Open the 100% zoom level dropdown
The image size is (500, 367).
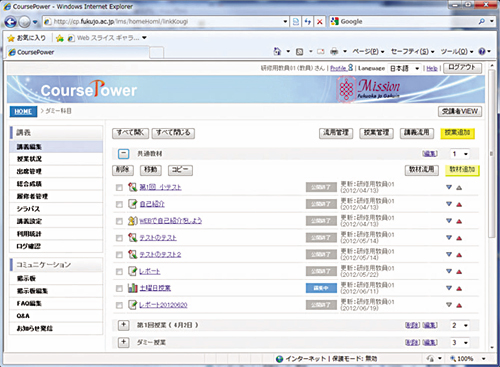[483, 359]
